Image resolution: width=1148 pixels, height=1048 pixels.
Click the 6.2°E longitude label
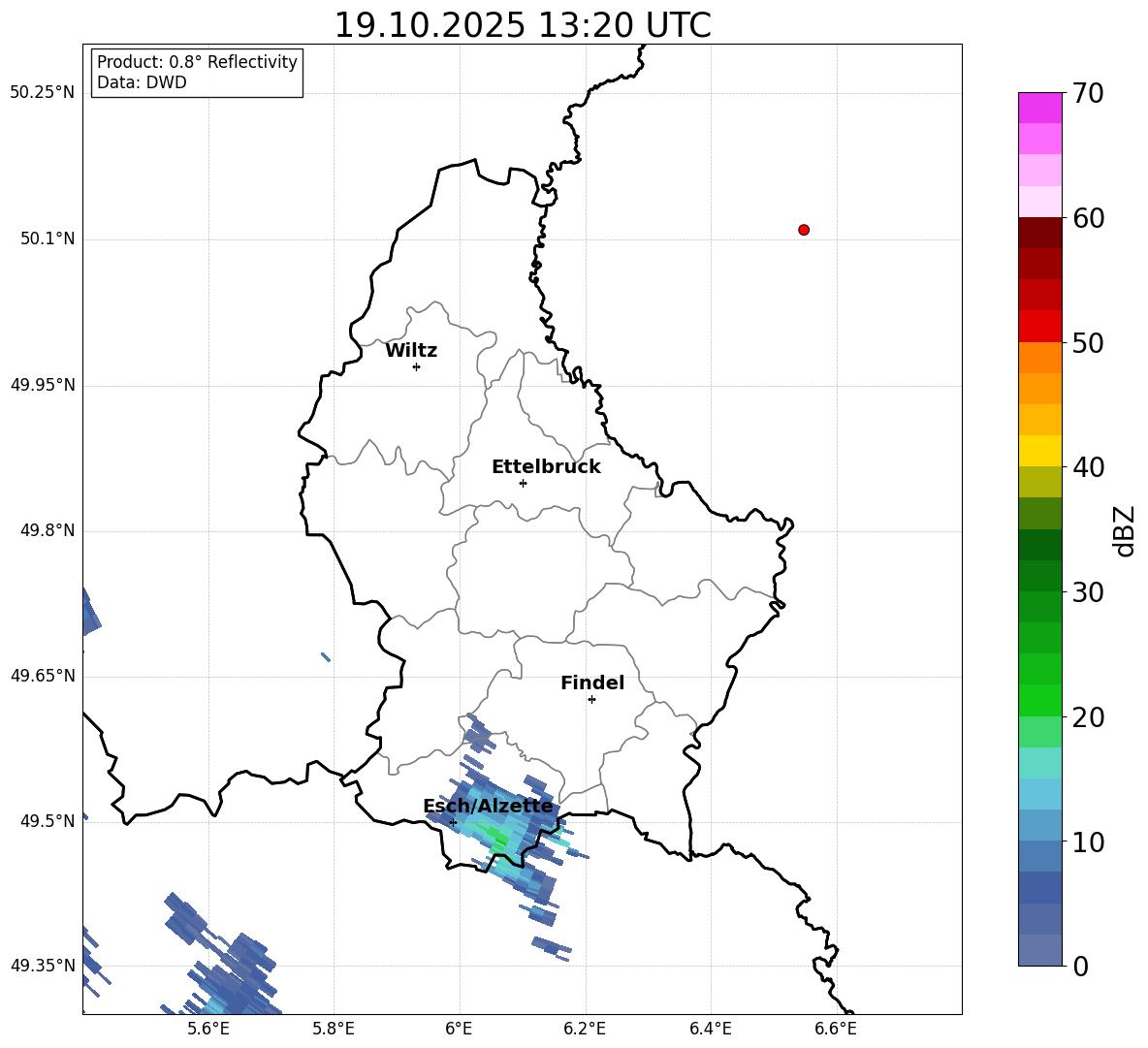point(585,1029)
